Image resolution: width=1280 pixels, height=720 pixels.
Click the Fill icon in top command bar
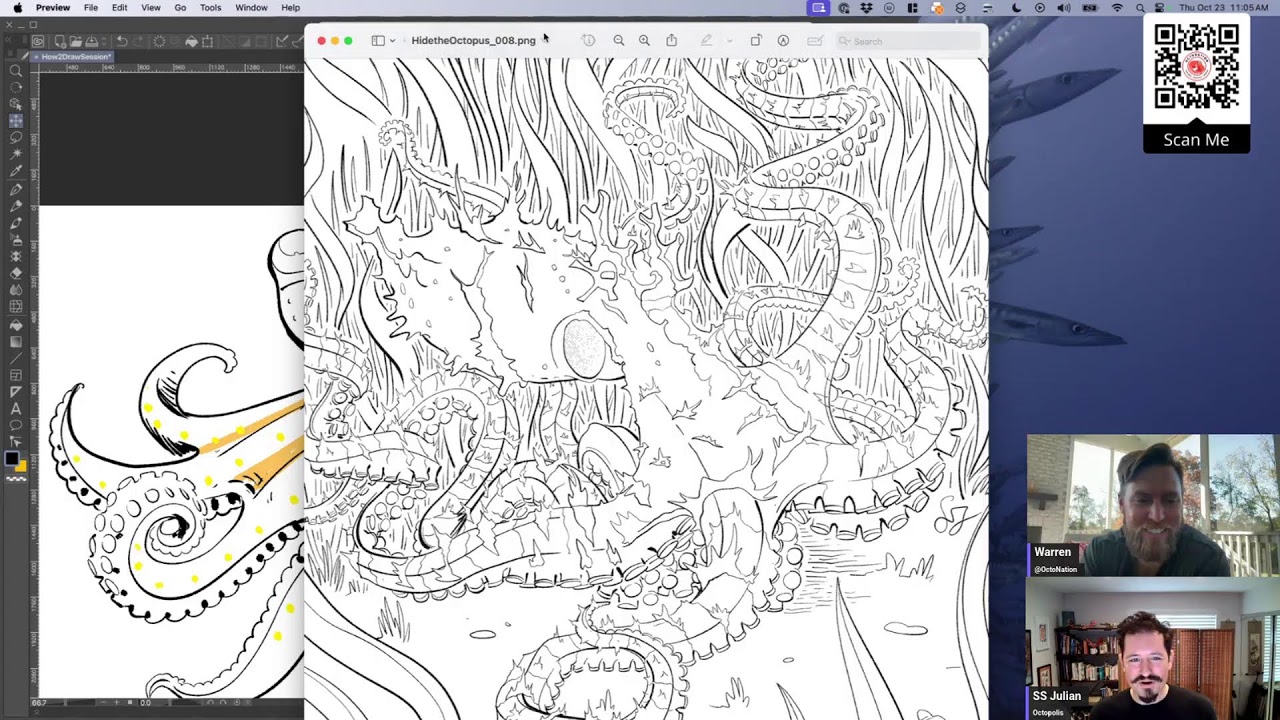[191, 41]
